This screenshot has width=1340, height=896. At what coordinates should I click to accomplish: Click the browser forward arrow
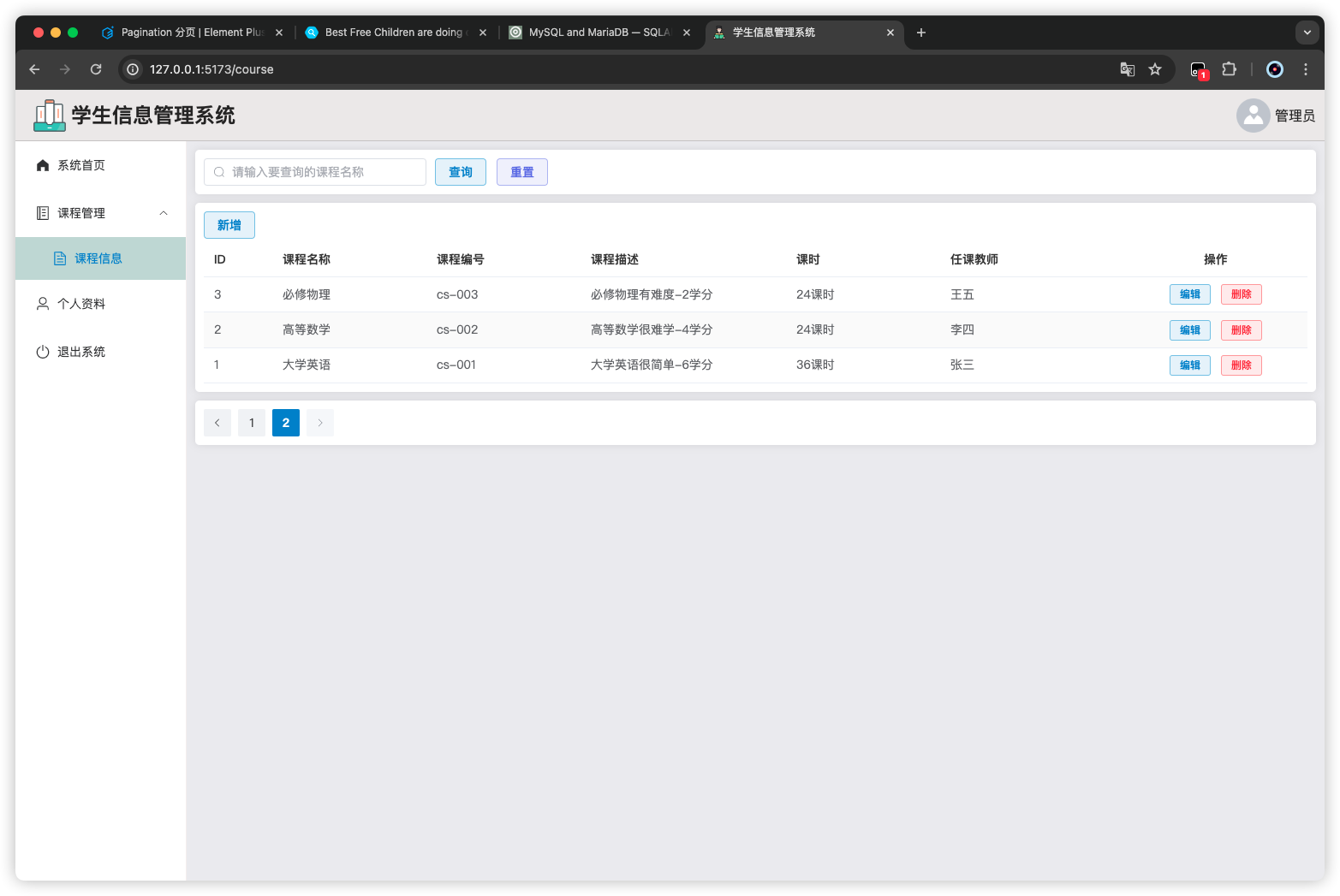(65, 69)
